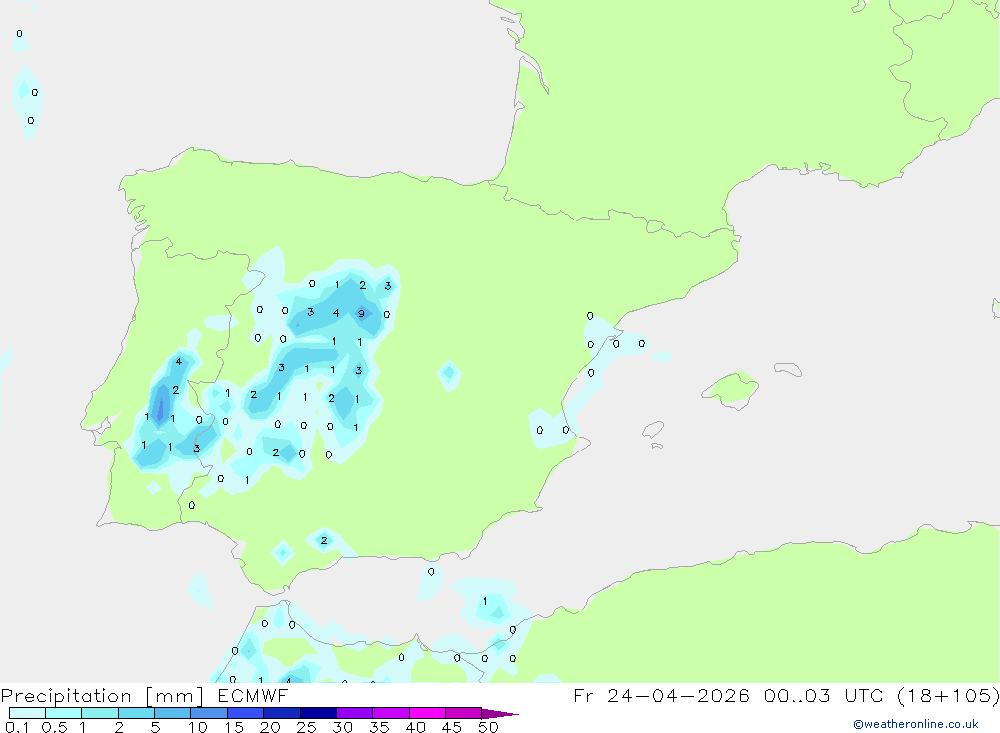This screenshot has height=733, width=1000.
Task: Click the legend tick label "0.5"
Action: coord(54,727)
